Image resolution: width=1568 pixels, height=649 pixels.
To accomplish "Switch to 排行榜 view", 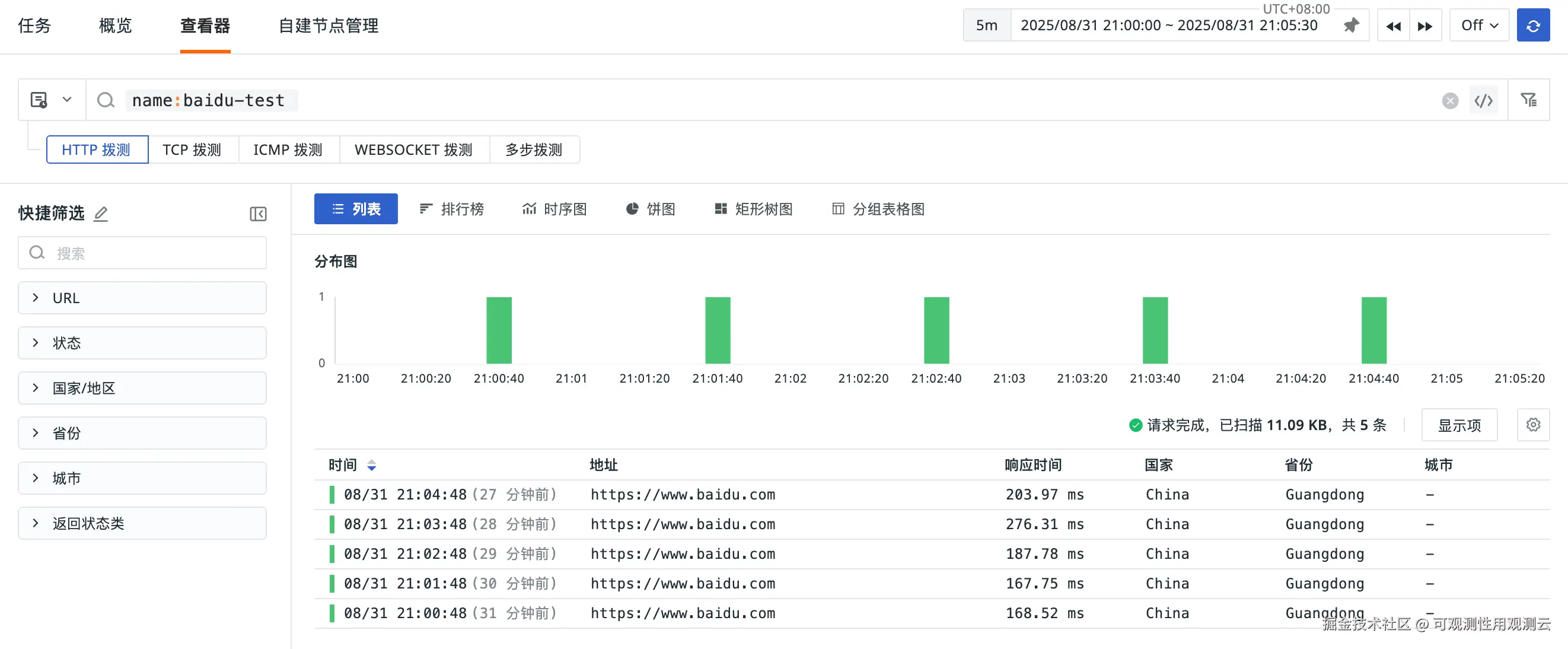I will coord(451,209).
